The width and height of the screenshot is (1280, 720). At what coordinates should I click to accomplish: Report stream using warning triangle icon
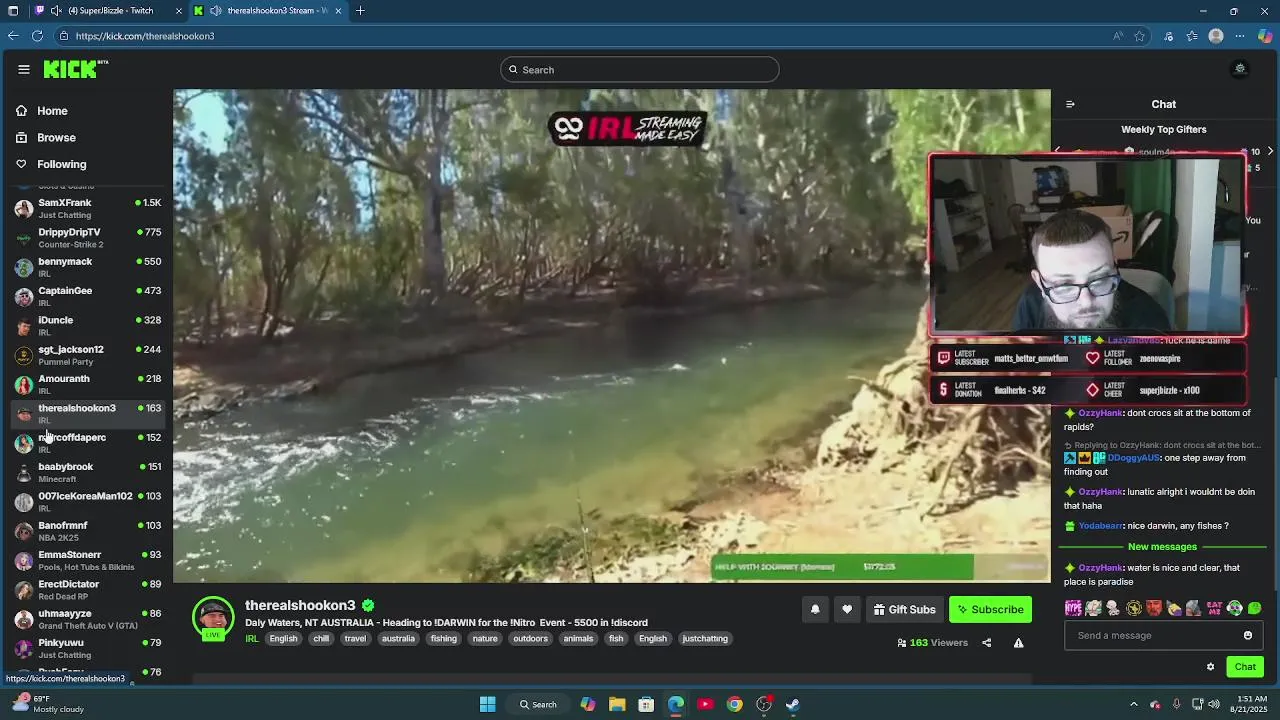coord(1018,643)
